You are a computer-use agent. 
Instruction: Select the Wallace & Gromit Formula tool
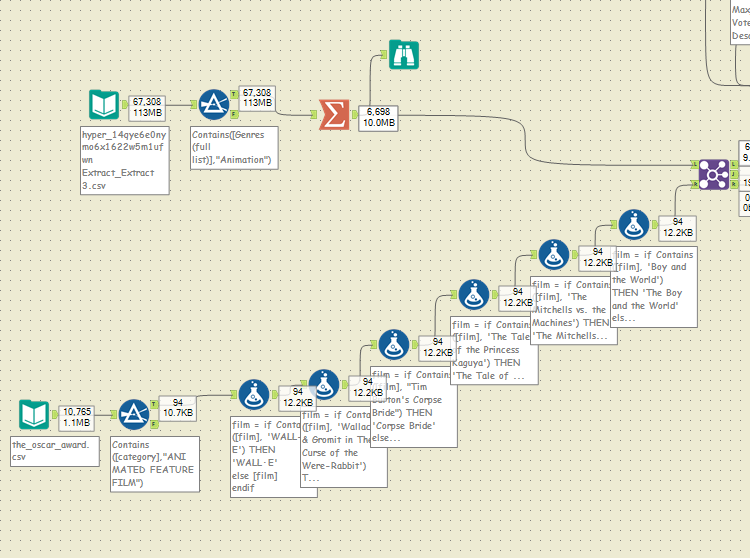[324, 384]
